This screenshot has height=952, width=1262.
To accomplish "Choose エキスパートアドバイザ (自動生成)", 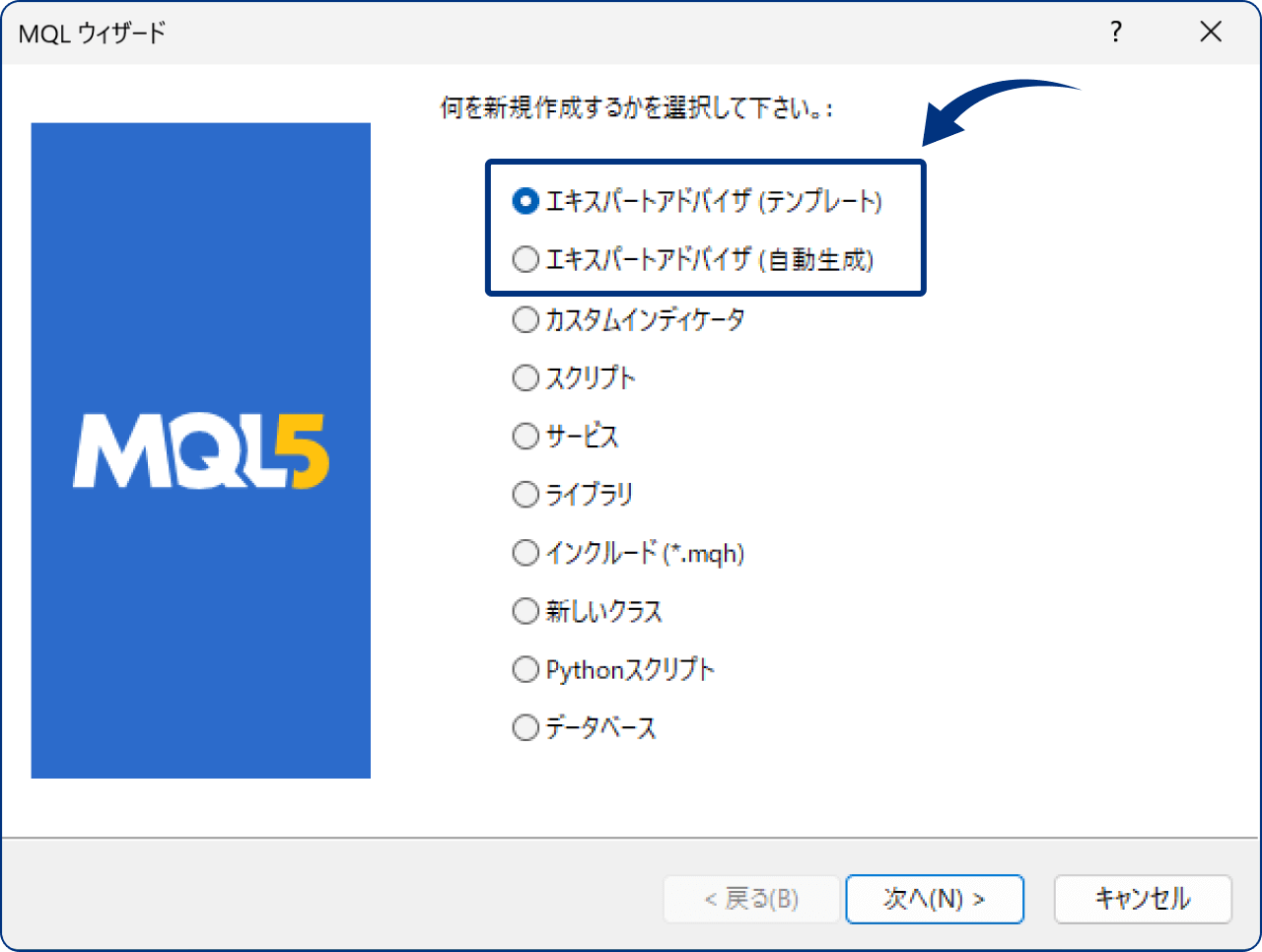I will [526, 259].
